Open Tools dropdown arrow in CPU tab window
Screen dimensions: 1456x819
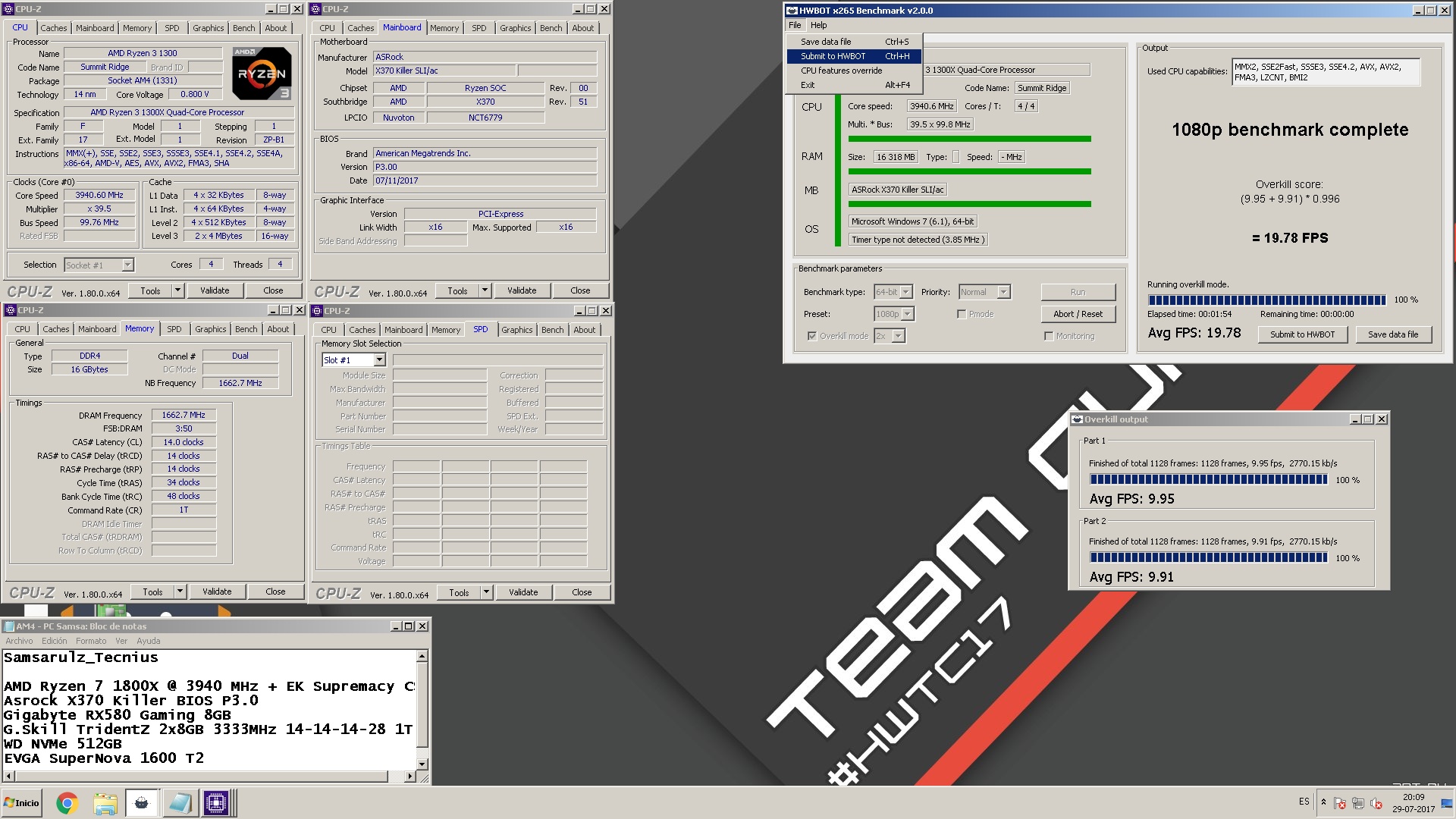[177, 290]
